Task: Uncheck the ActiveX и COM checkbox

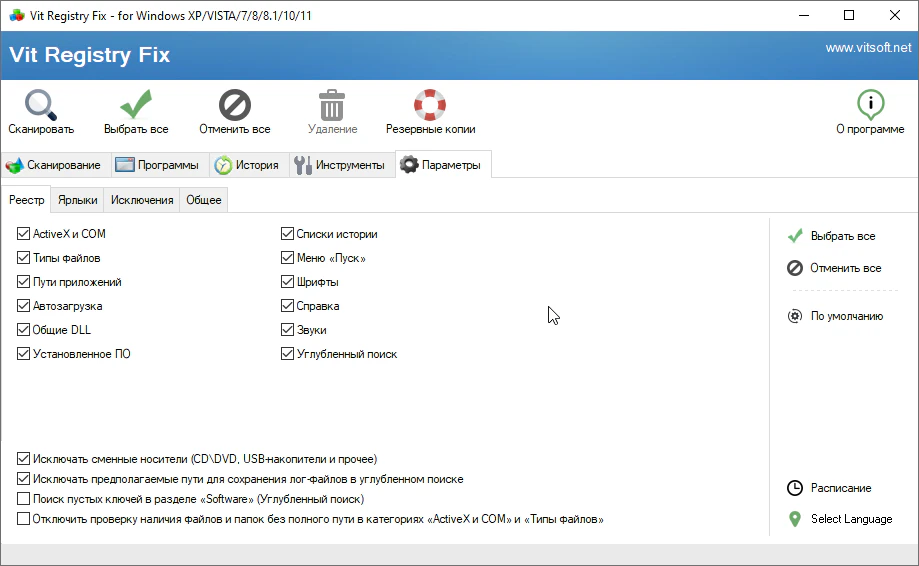Action: click(x=24, y=234)
